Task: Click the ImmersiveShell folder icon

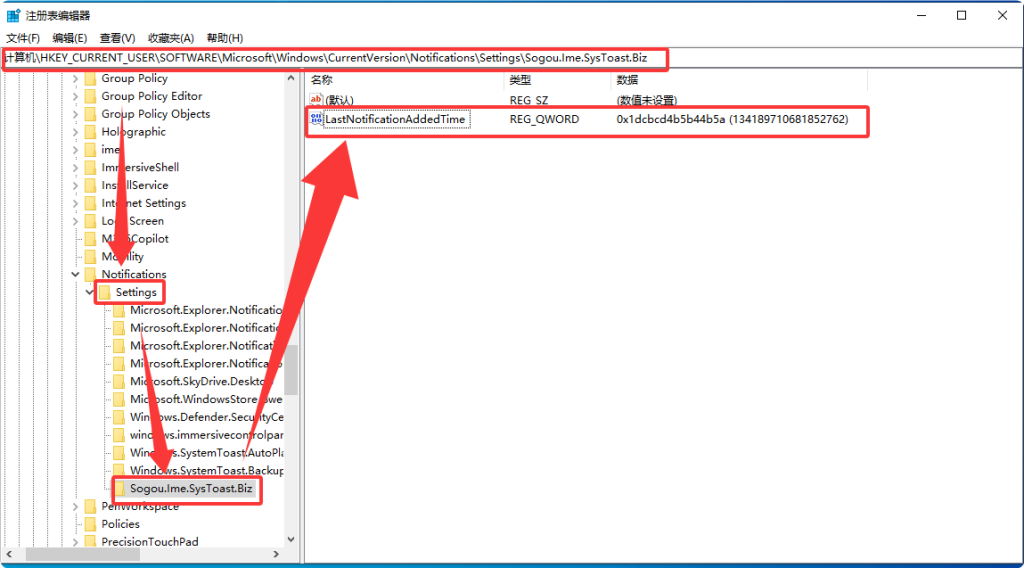Action: point(90,168)
